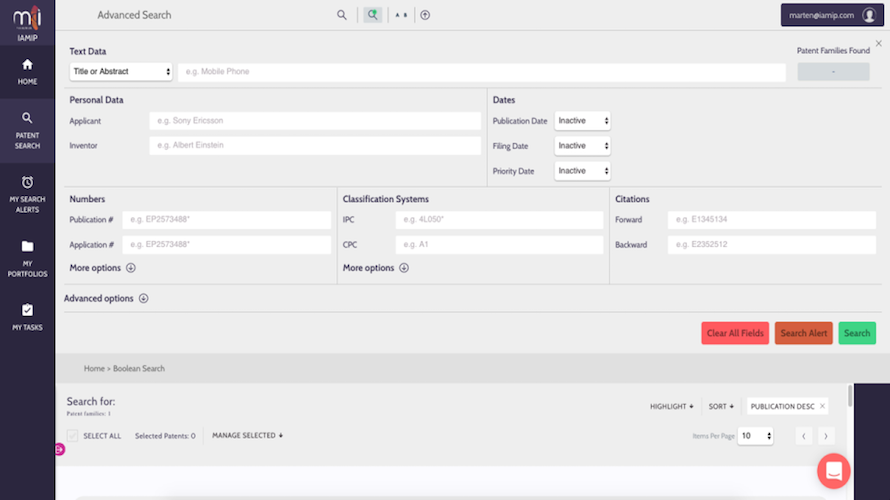Open the Manage Selected menu
The height and width of the screenshot is (500, 890).
(x=247, y=436)
